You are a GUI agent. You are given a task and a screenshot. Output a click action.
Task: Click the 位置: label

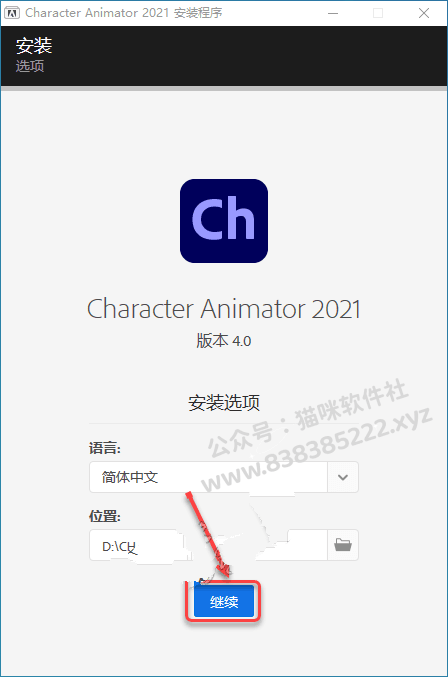(105, 516)
